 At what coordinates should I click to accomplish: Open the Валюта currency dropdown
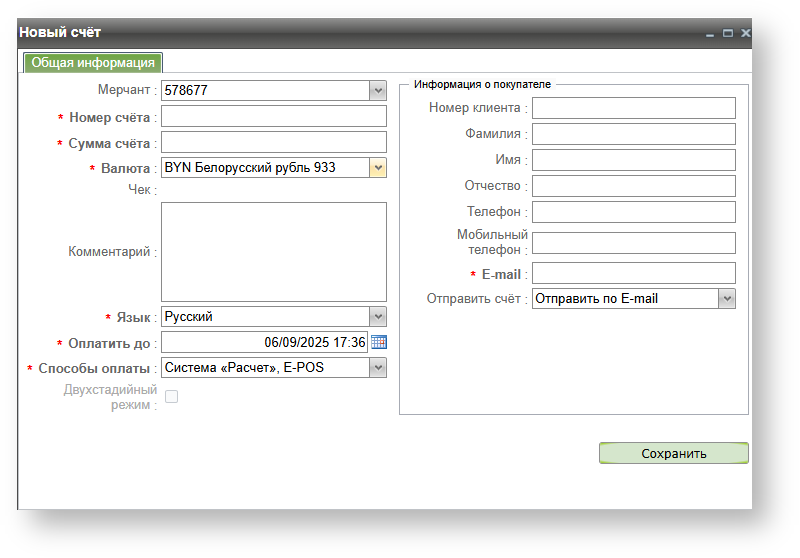point(377,168)
